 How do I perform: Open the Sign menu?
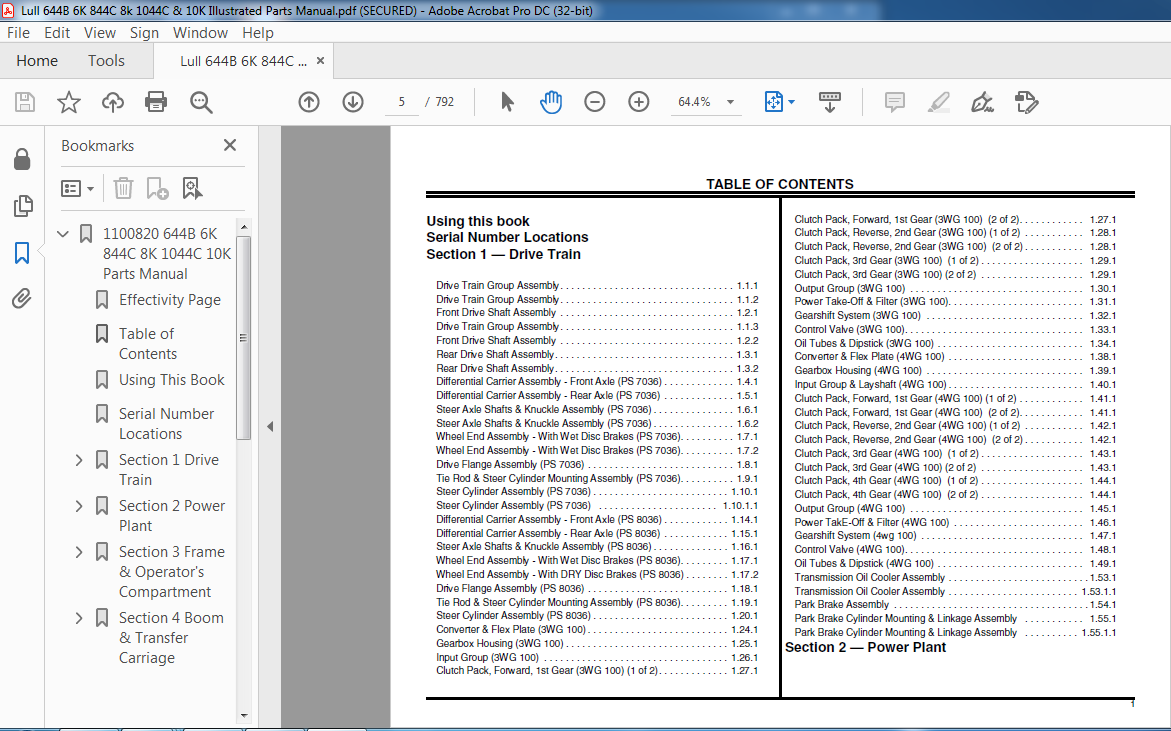144,33
